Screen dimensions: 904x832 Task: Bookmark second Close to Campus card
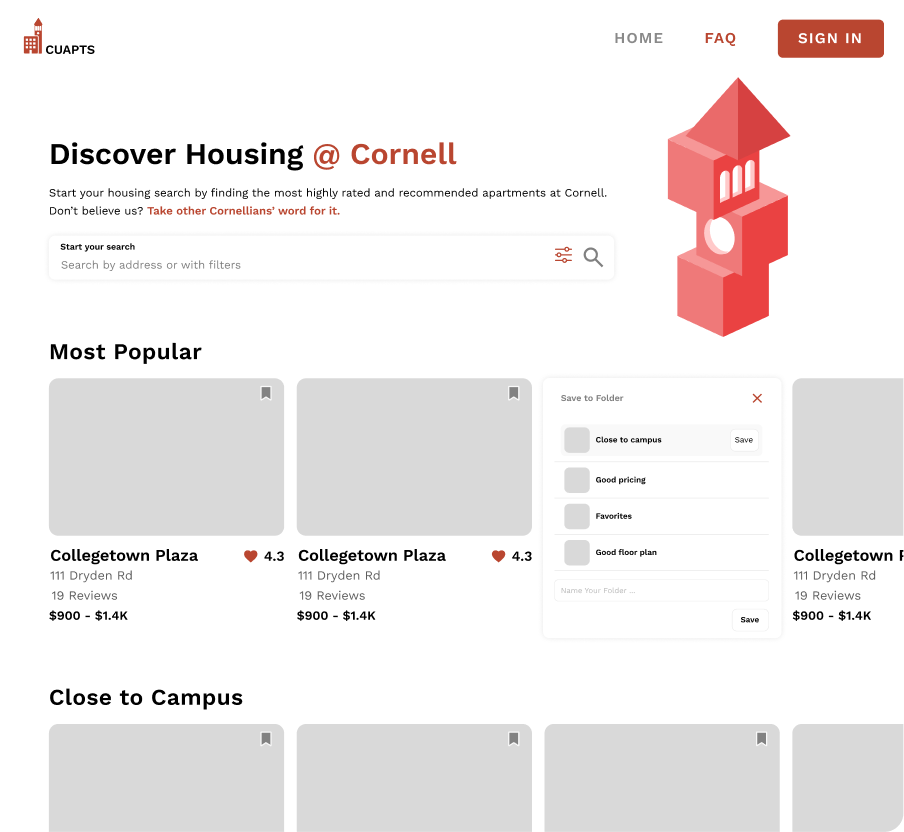click(x=514, y=739)
